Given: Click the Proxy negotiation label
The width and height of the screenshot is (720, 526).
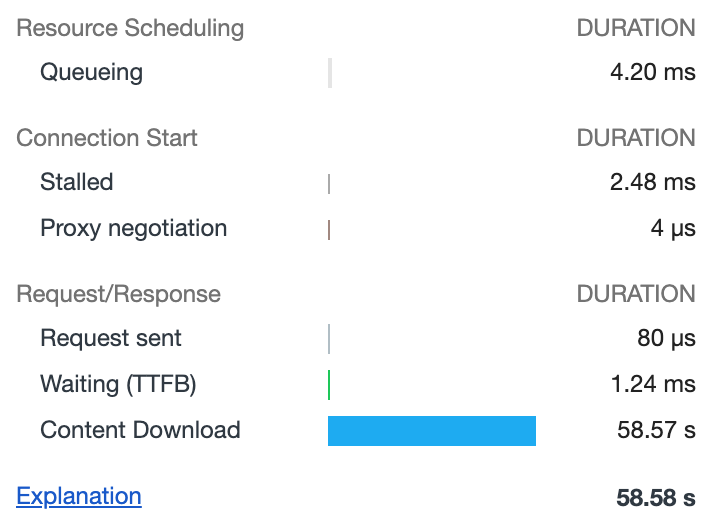Looking at the screenshot, I should [x=133, y=228].
